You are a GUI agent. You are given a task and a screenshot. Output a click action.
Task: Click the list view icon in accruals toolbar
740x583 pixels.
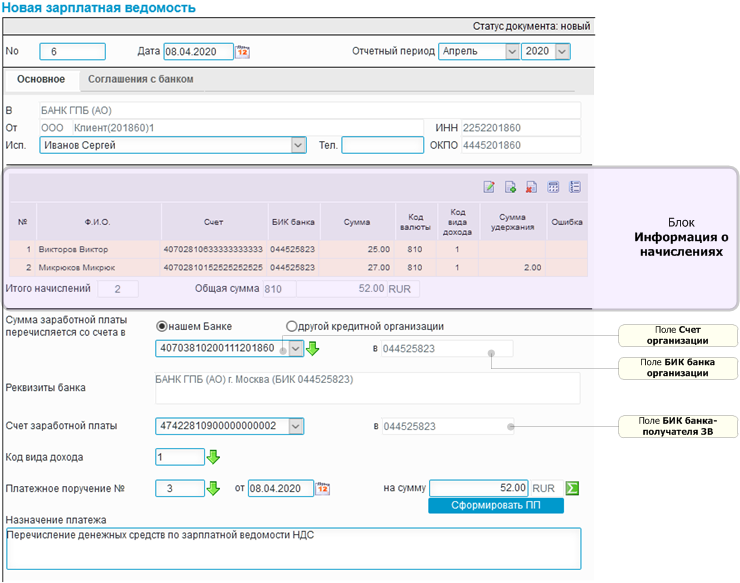574,187
